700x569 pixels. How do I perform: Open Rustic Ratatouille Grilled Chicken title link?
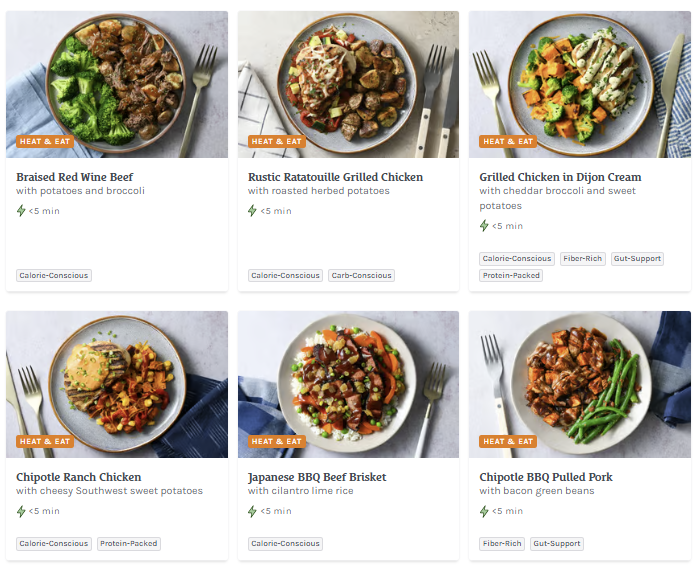[335, 177]
